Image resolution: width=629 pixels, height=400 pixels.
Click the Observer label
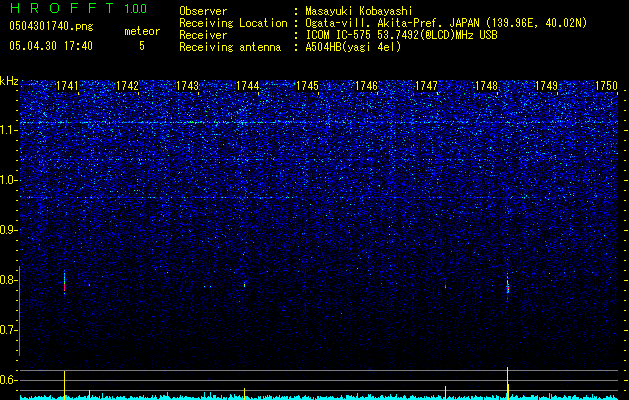[x=203, y=11]
